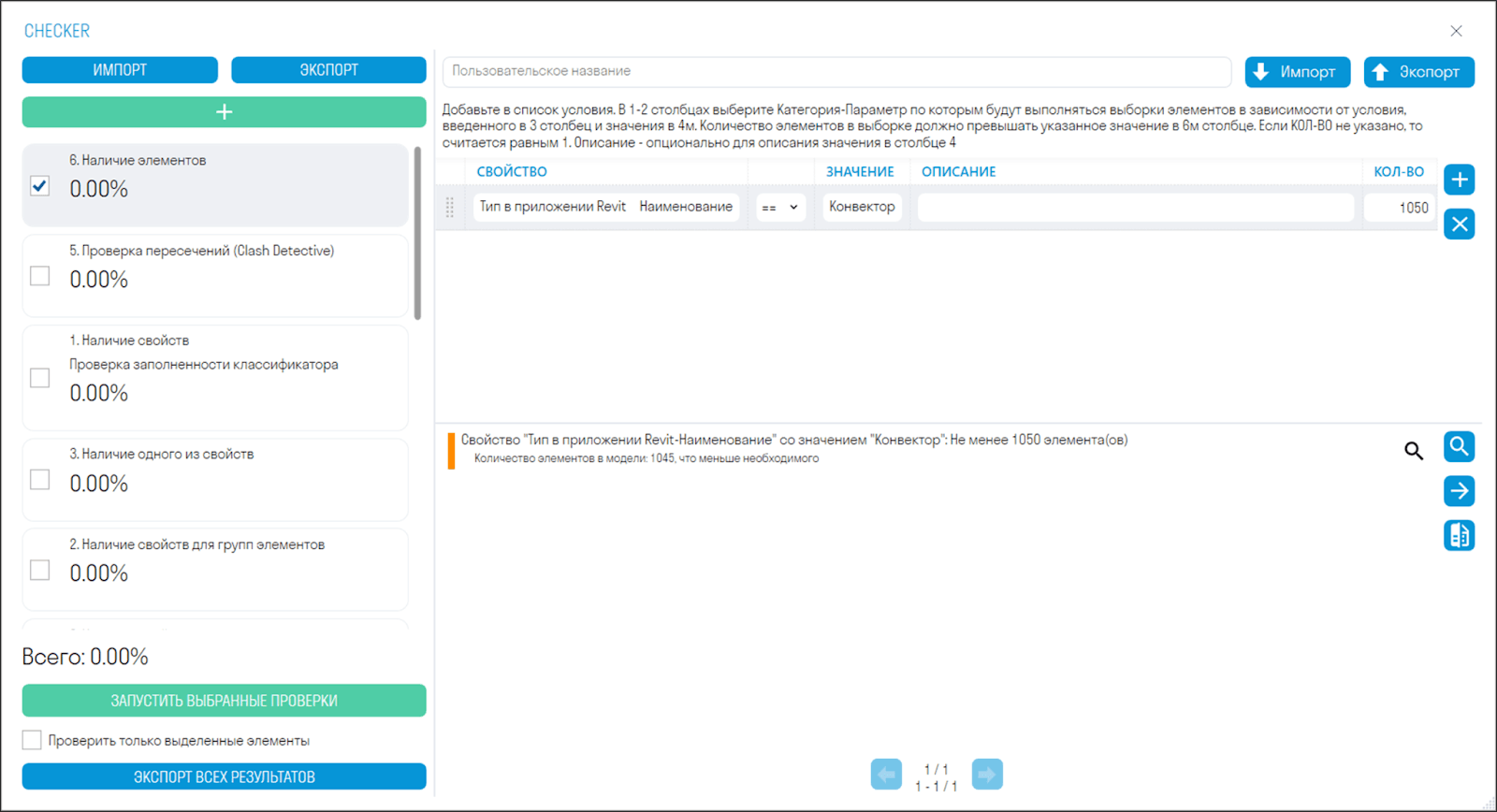Click КОЛ-ВО column header
The height and width of the screenshot is (812, 1497).
(x=1399, y=172)
